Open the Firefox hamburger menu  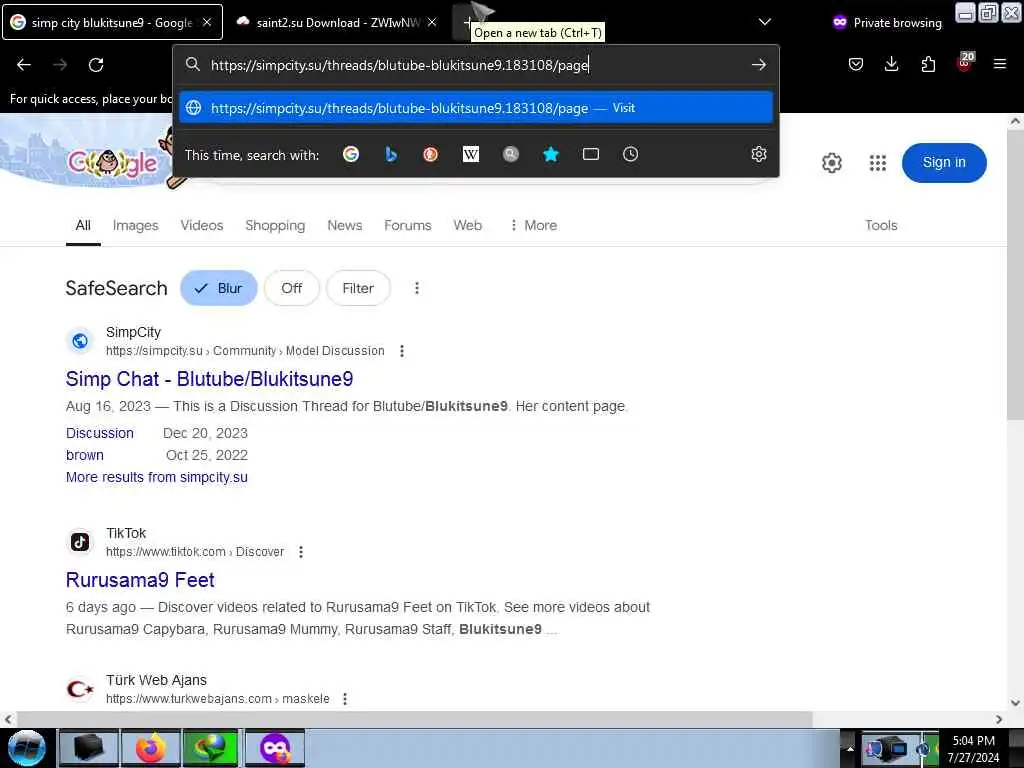pyautogui.click(x=999, y=64)
